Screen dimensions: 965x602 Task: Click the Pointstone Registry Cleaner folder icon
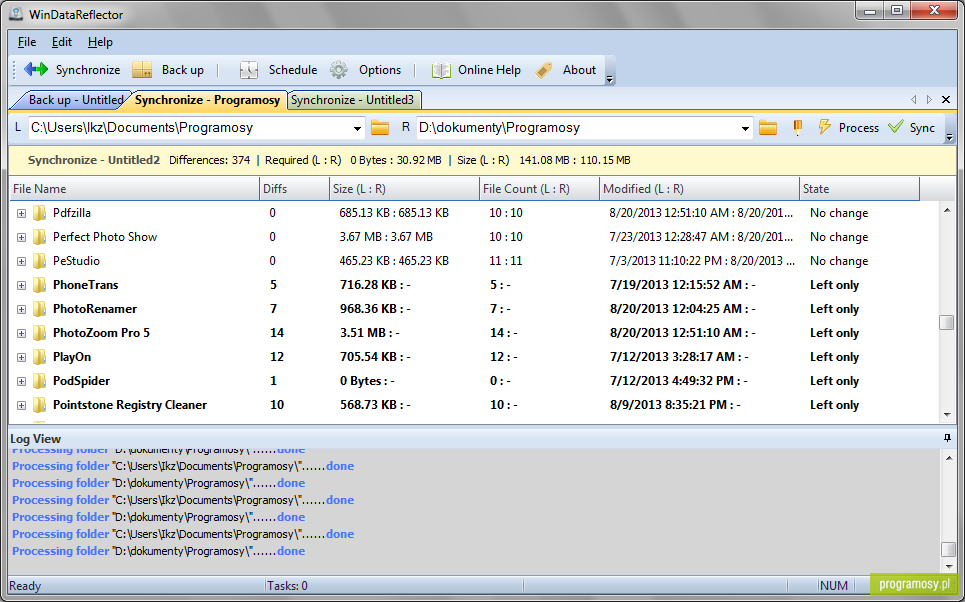[x=39, y=405]
